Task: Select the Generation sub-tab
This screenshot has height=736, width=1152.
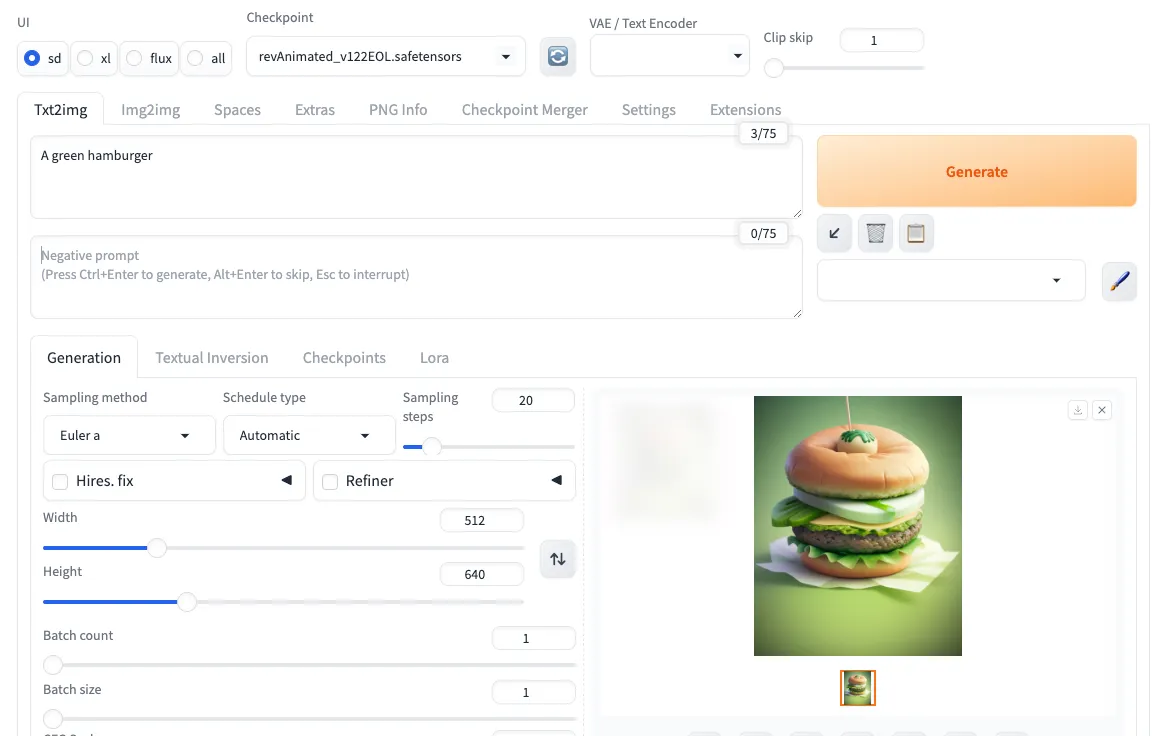Action: (x=84, y=358)
